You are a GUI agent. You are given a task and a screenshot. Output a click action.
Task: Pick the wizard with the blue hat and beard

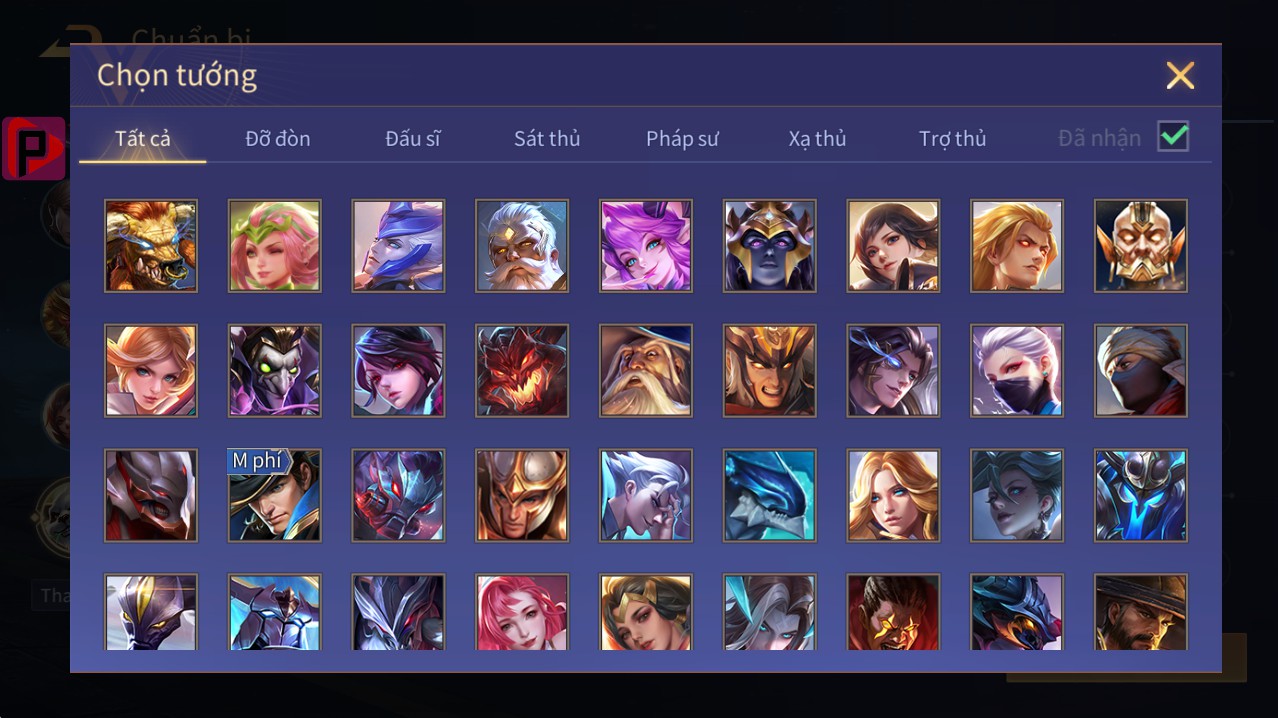(x=646, y=371)
